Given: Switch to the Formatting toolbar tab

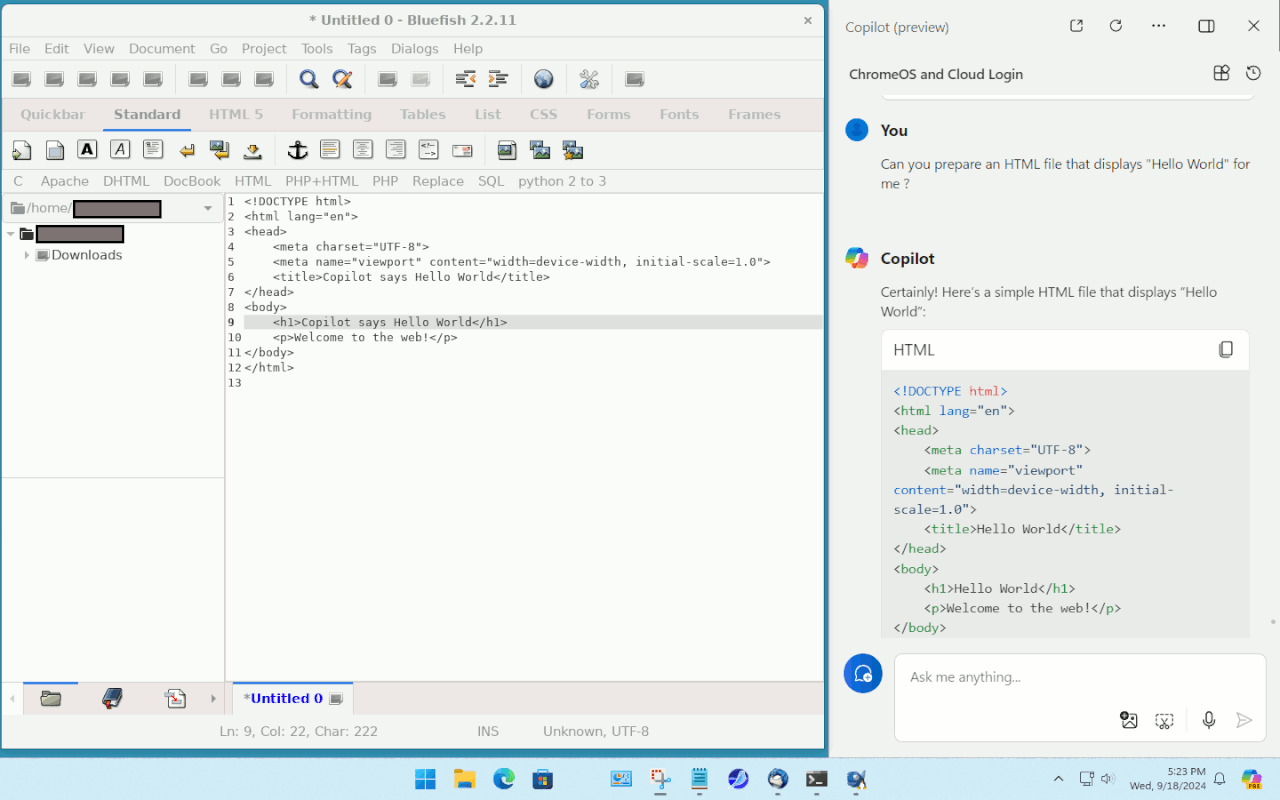Looking at the screenshot, I should (x=332, y=114).
